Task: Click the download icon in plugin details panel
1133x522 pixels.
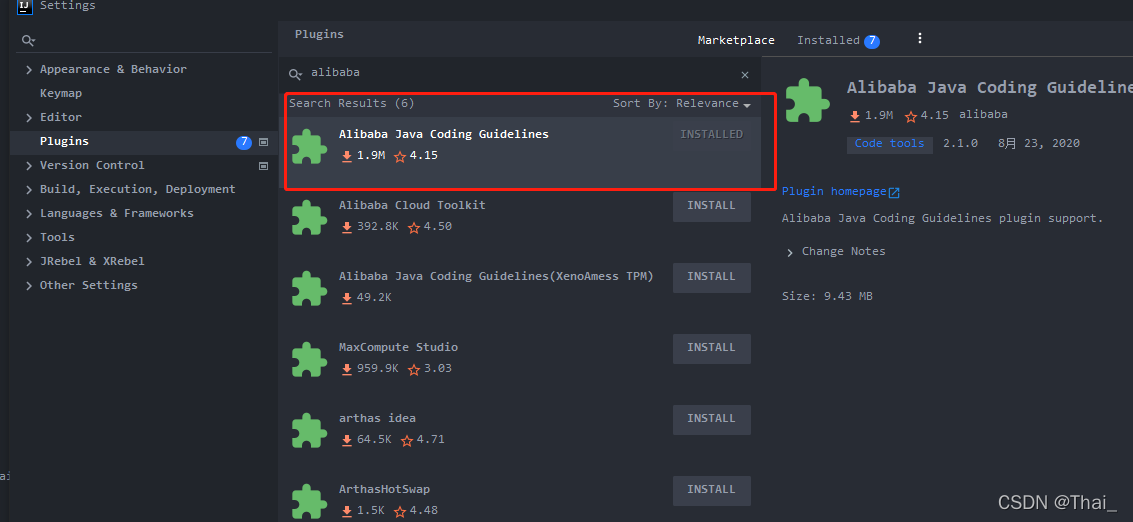Action: 855,116
